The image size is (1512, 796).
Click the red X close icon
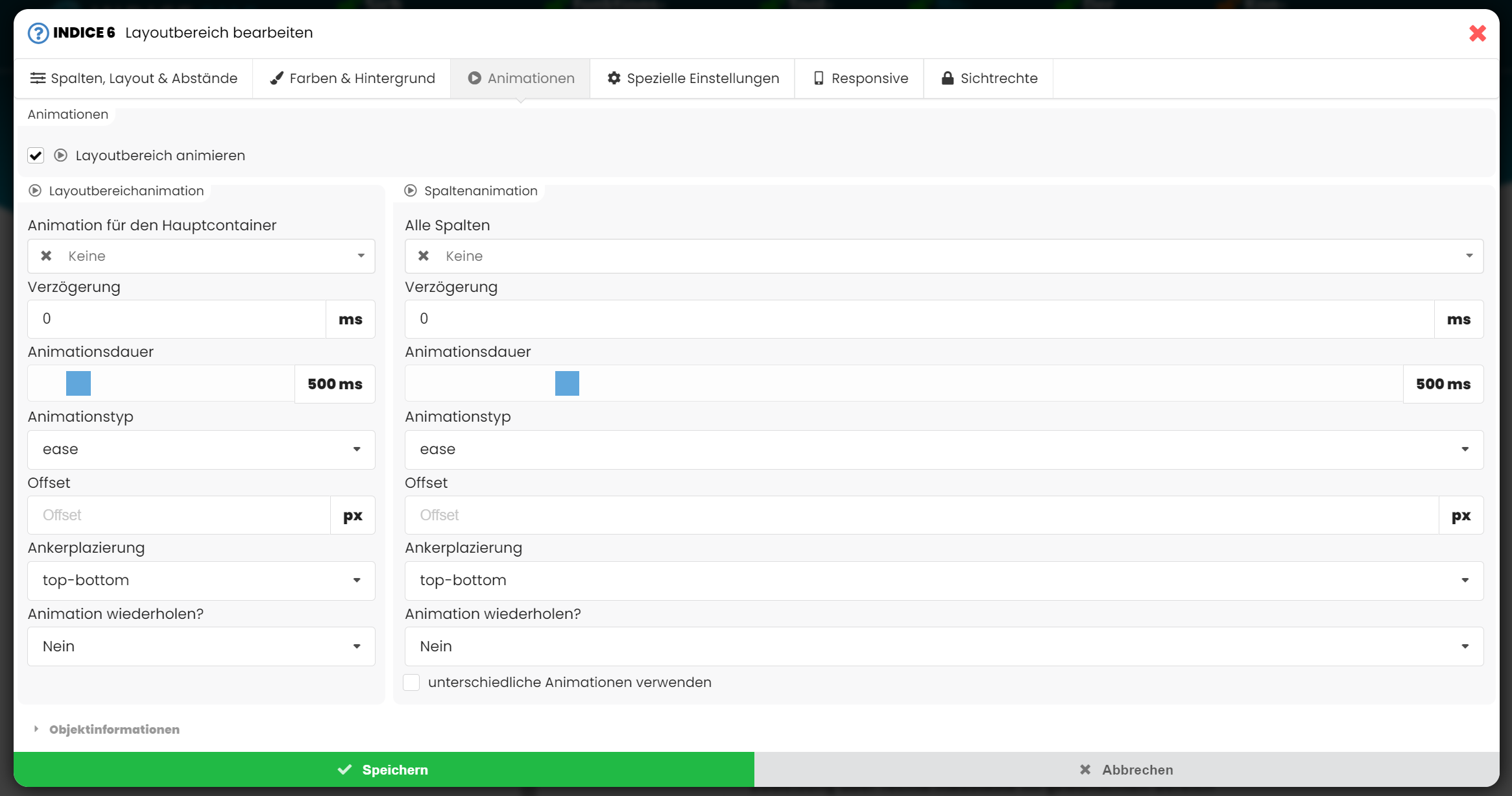(1477, 33)
